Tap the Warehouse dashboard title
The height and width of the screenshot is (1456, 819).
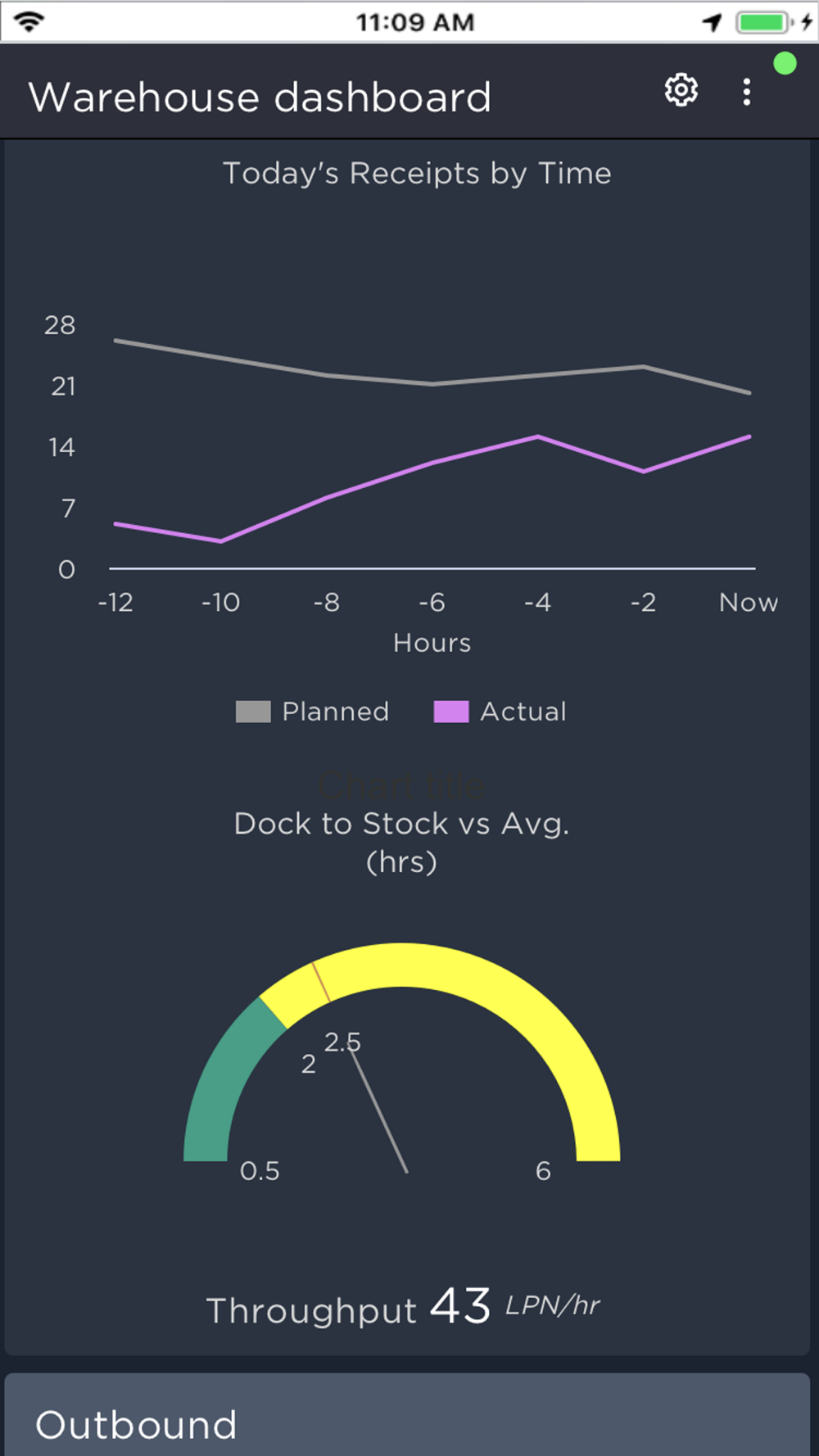click(260, 97)
